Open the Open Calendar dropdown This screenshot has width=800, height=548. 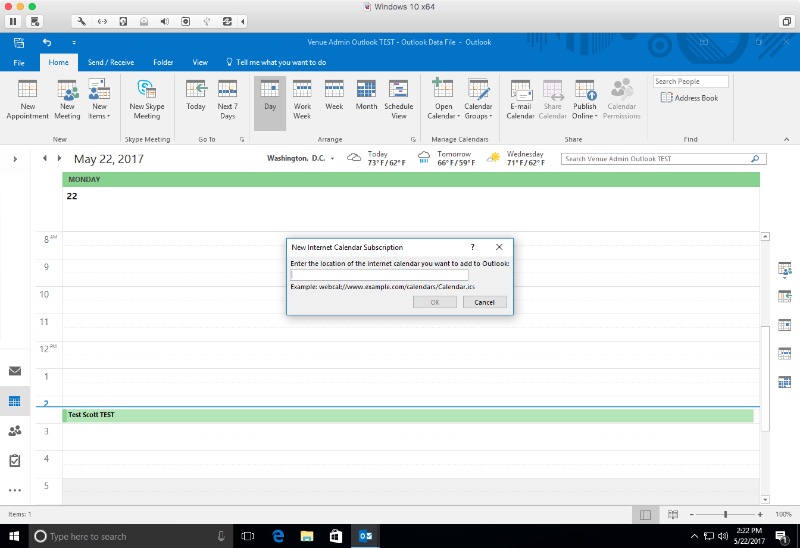coord(443,100)
